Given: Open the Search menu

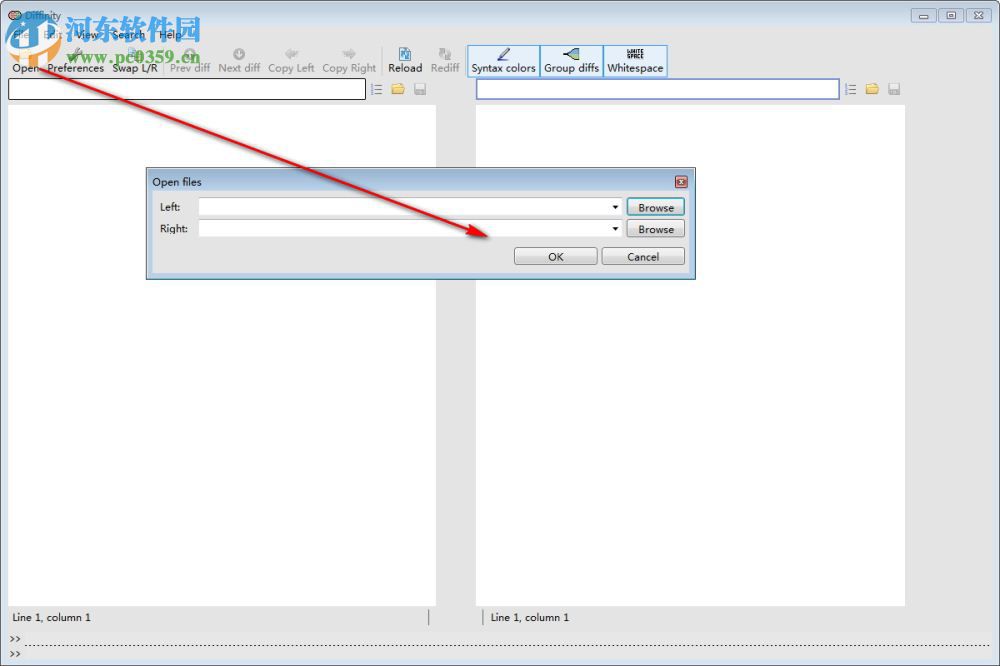Looking at the screenshot, I should [x=128, y=35].
